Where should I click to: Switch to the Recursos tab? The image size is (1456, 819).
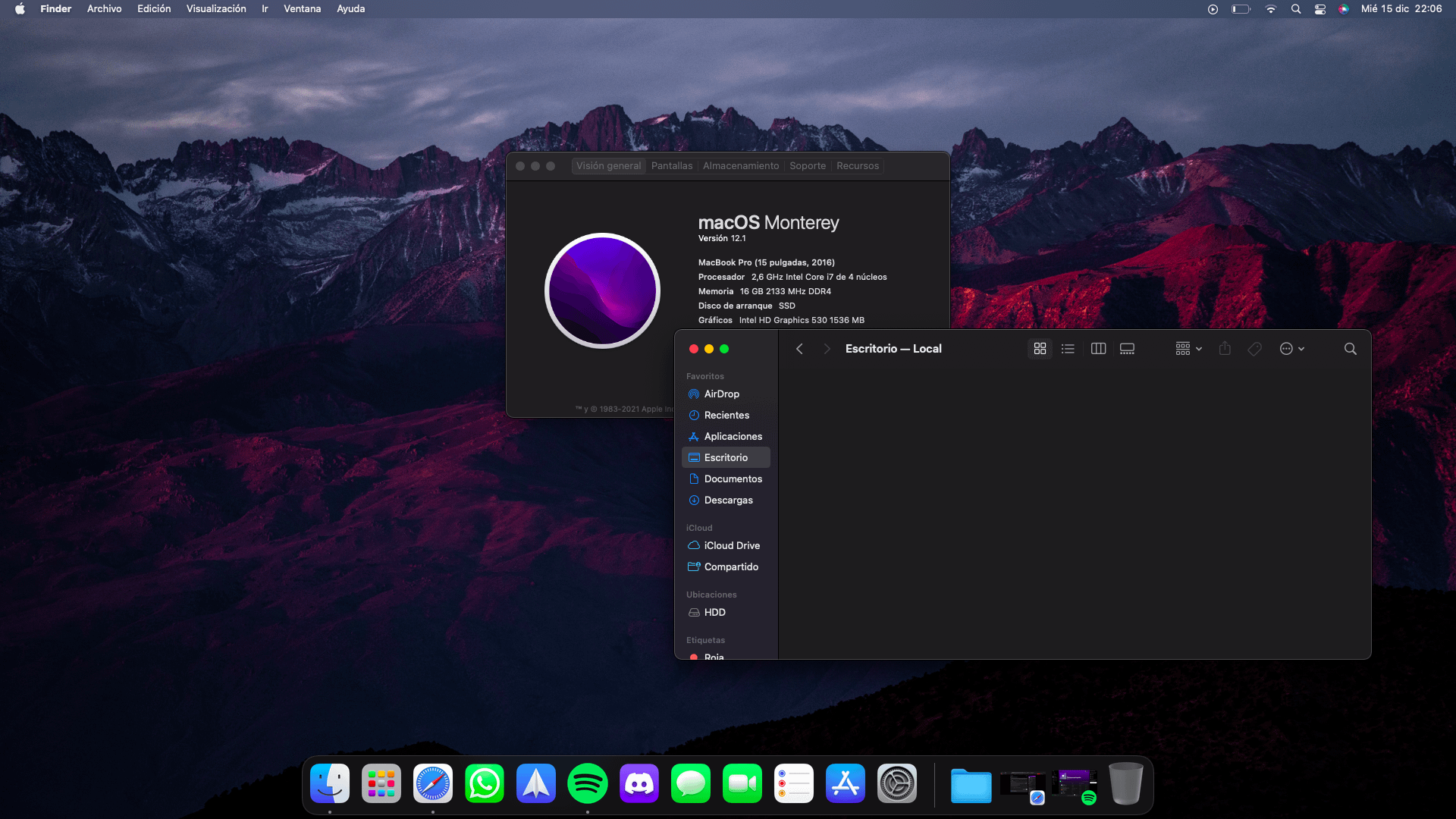[x=858, y=166]
